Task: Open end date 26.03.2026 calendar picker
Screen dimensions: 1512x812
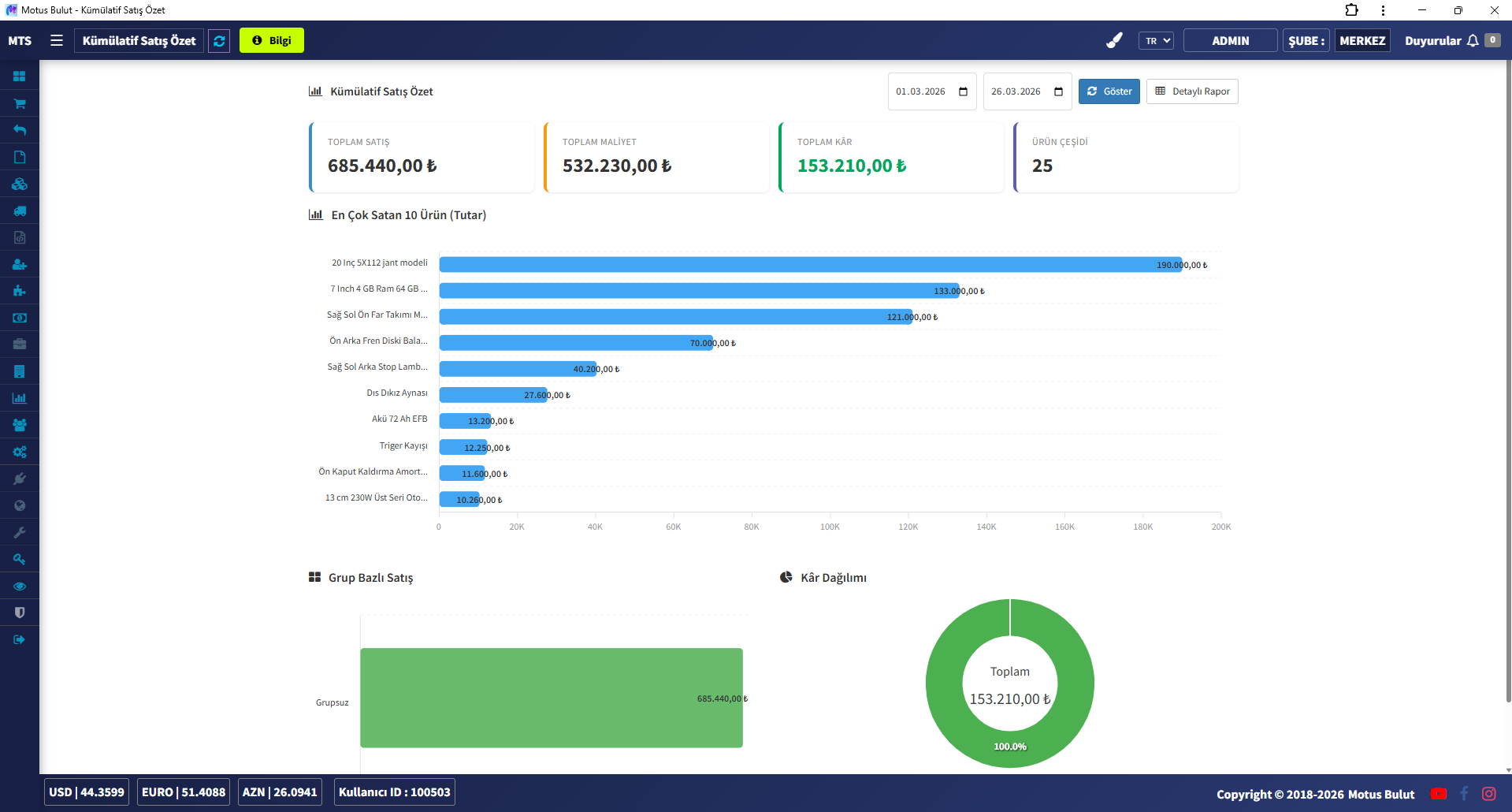Action: click(1058, 91)
